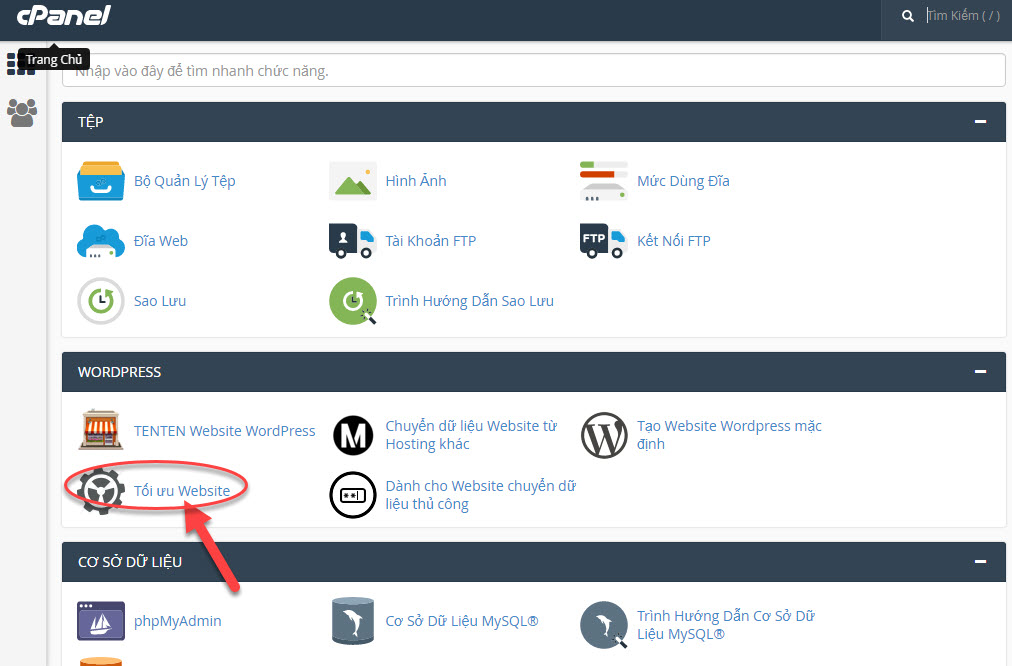Viewport: 1012px width, 666px height.
Task: Collapse the WORDPRESS section
Action: click(x=980, y=371)
